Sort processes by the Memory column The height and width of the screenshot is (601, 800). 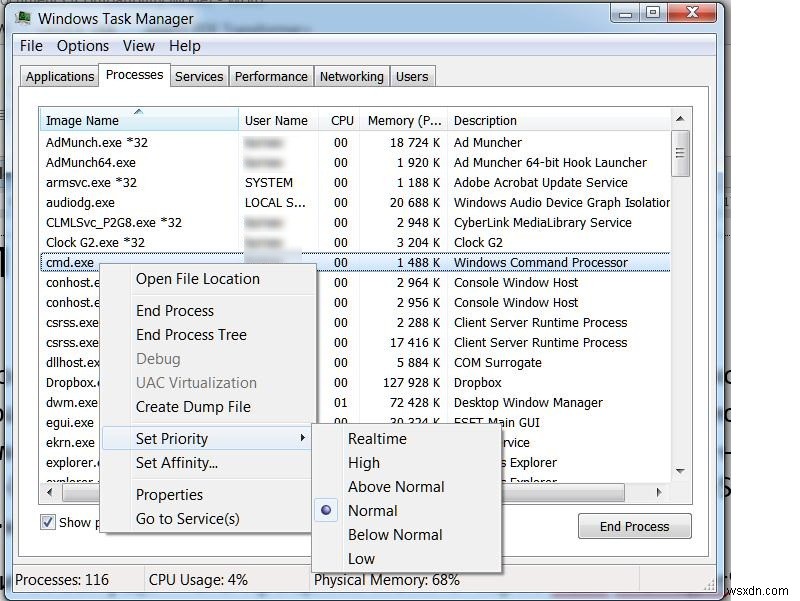400,119
